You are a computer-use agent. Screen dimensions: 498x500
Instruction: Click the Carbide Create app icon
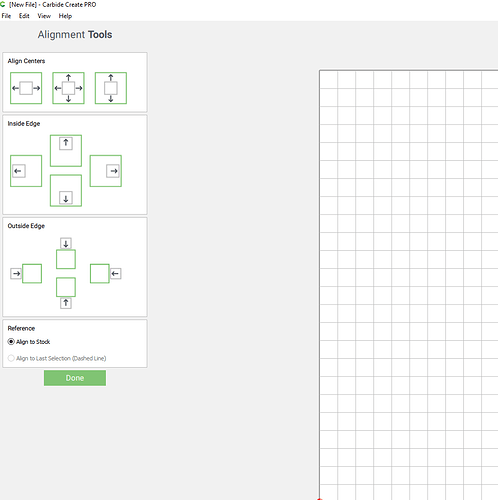2,4
